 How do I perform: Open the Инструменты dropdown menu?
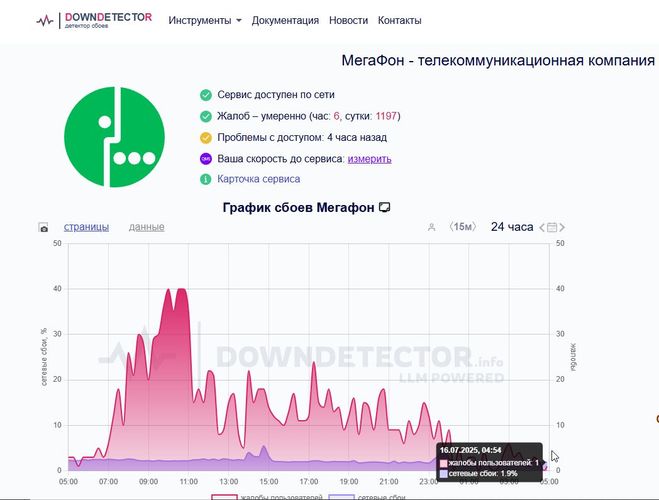(x=204, y=20)
